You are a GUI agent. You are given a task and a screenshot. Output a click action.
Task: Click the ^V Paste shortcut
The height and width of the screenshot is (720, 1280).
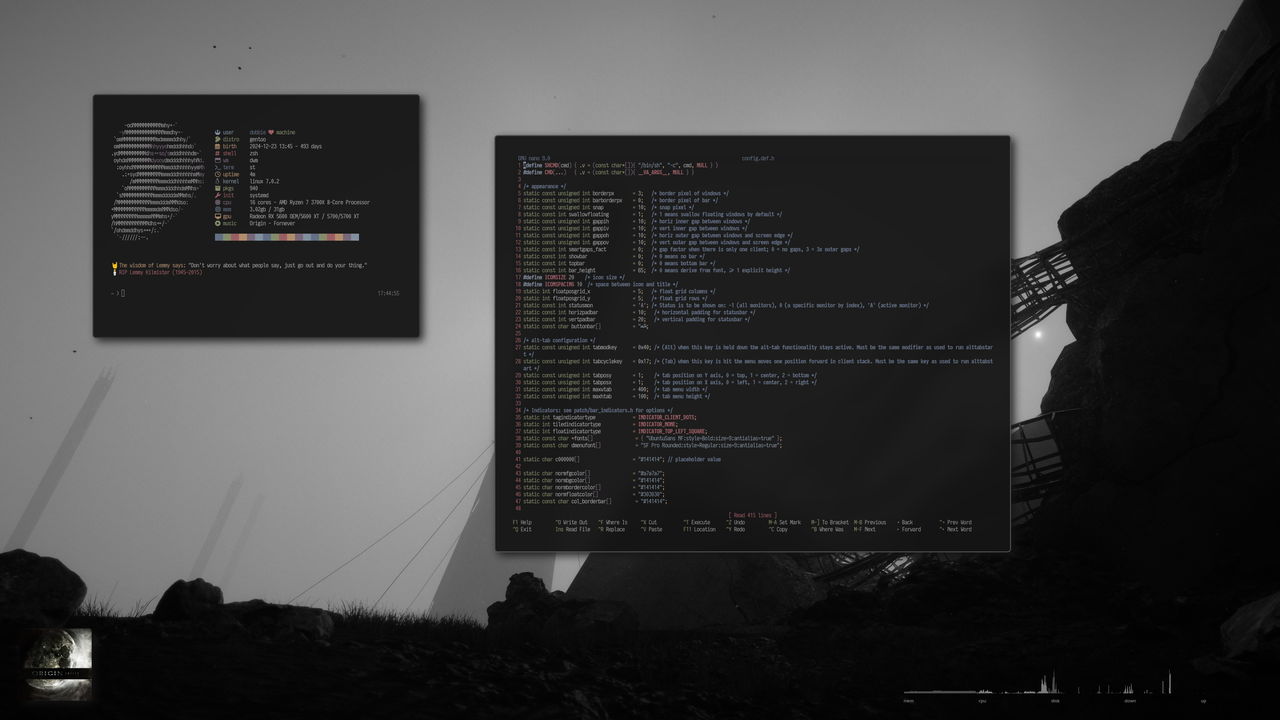pos(651,529)
